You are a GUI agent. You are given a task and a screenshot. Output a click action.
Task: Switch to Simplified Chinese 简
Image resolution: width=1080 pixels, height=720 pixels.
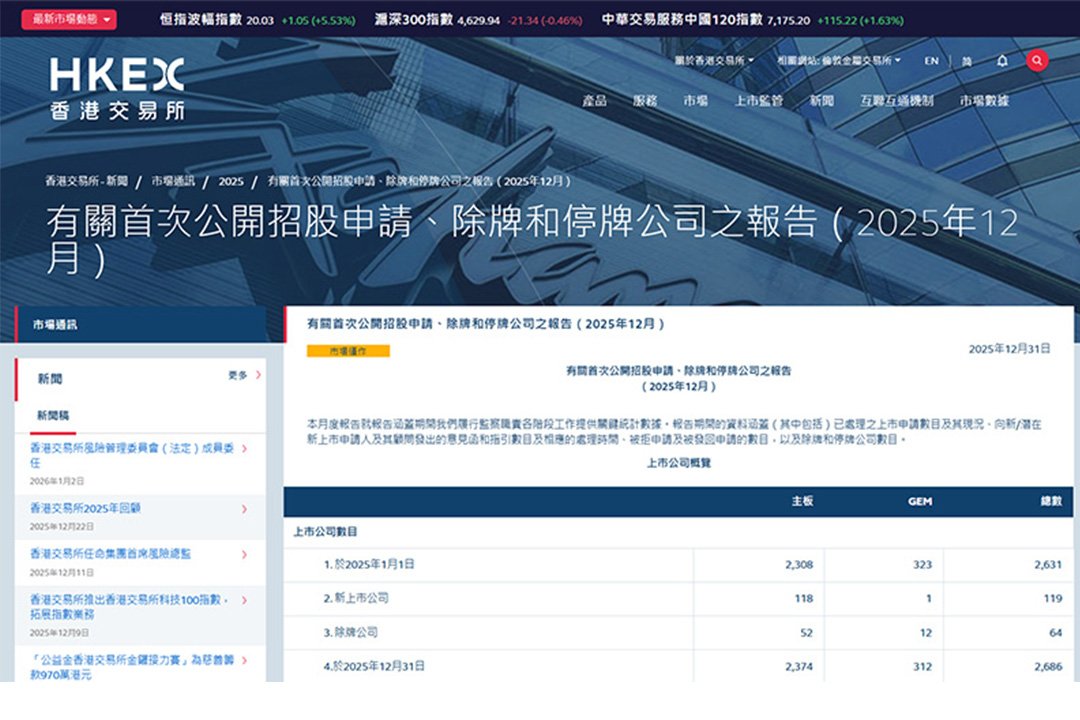(x=966, y=61)
